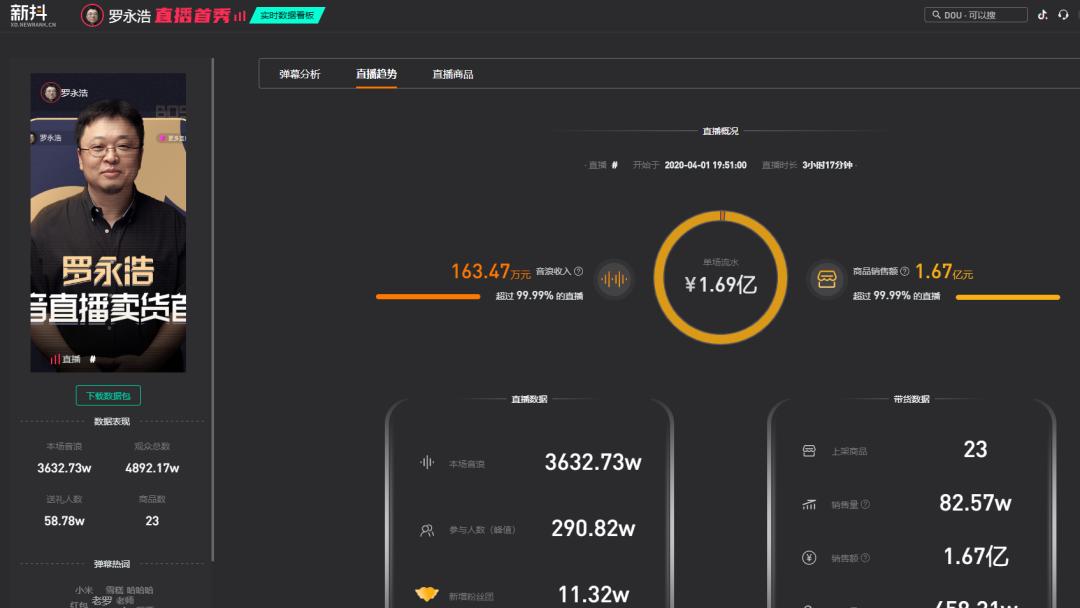Click help icon beside 销售额 in 带货数据

tap(865, 558)
